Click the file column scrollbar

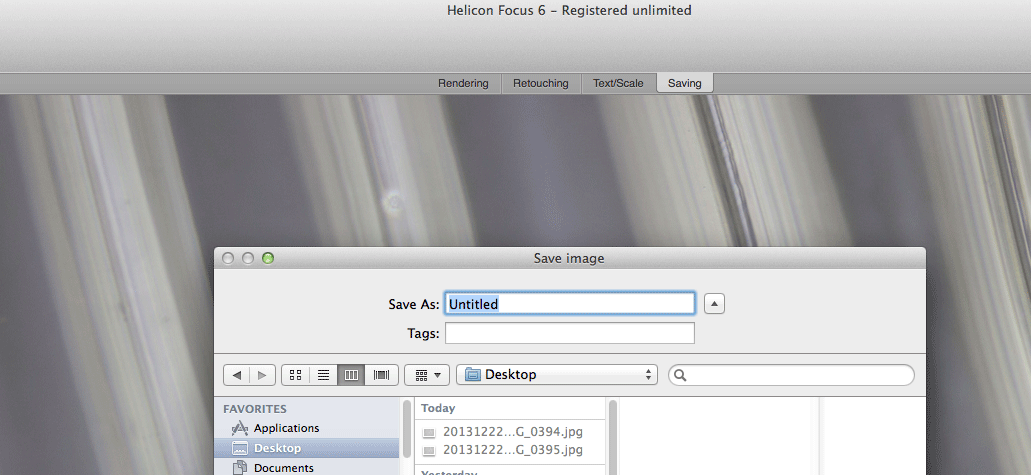coord(613,436)
